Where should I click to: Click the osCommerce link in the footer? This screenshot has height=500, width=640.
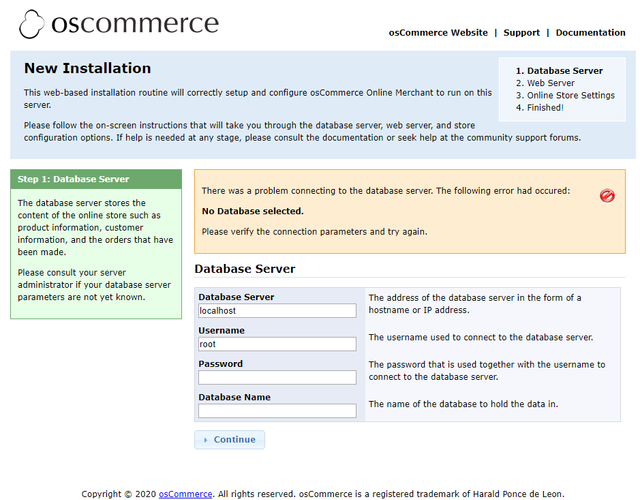185,494
